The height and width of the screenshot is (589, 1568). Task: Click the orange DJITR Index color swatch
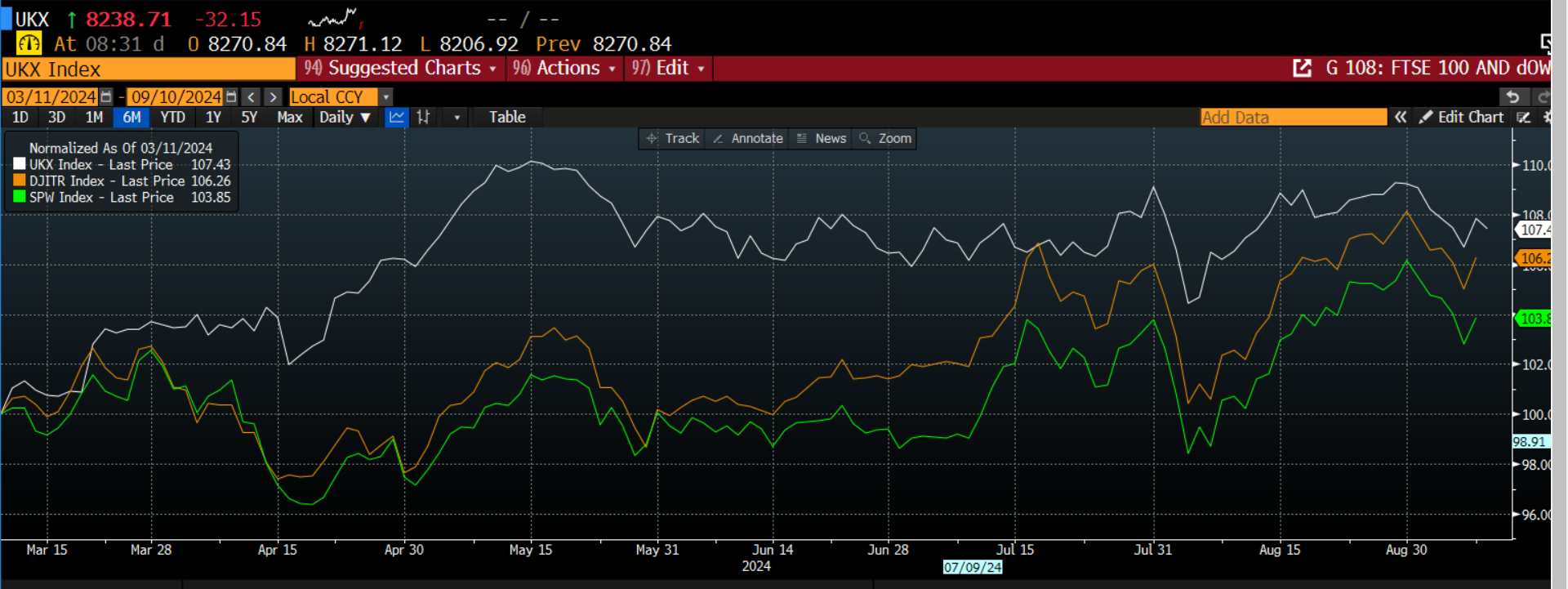click(20, 181)
